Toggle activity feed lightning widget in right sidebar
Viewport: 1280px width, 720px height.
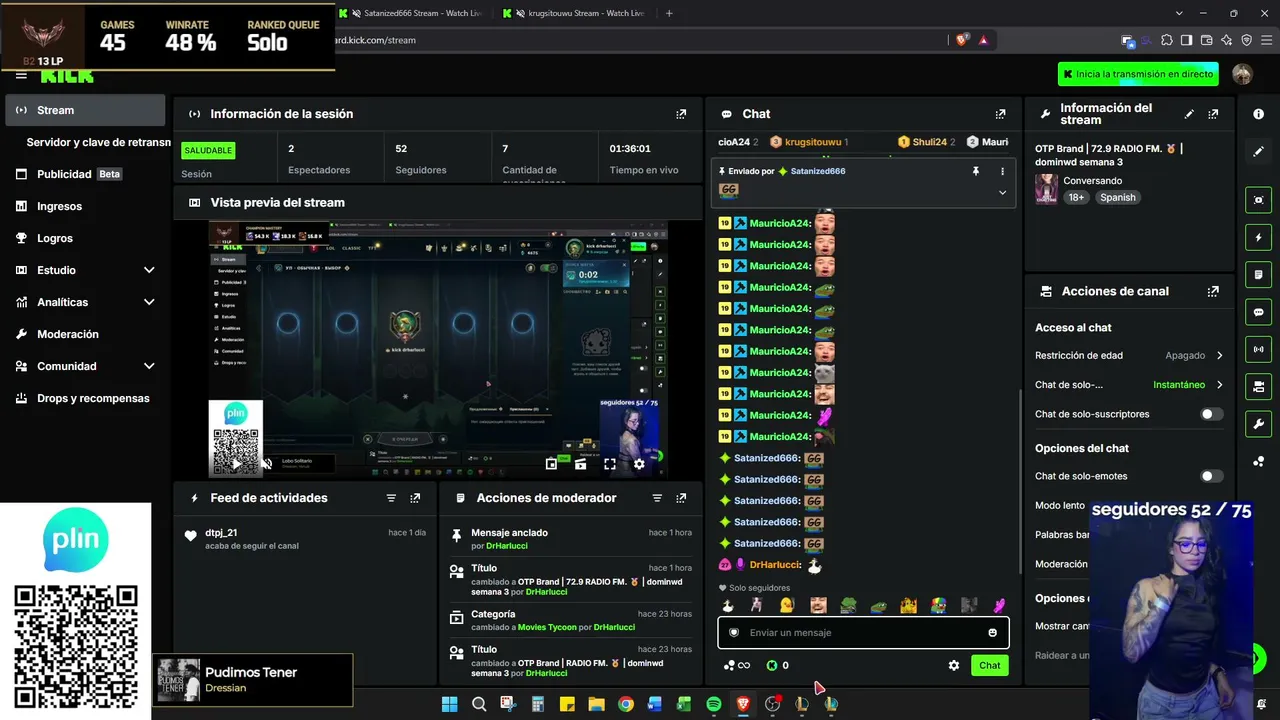point(1258,238)
